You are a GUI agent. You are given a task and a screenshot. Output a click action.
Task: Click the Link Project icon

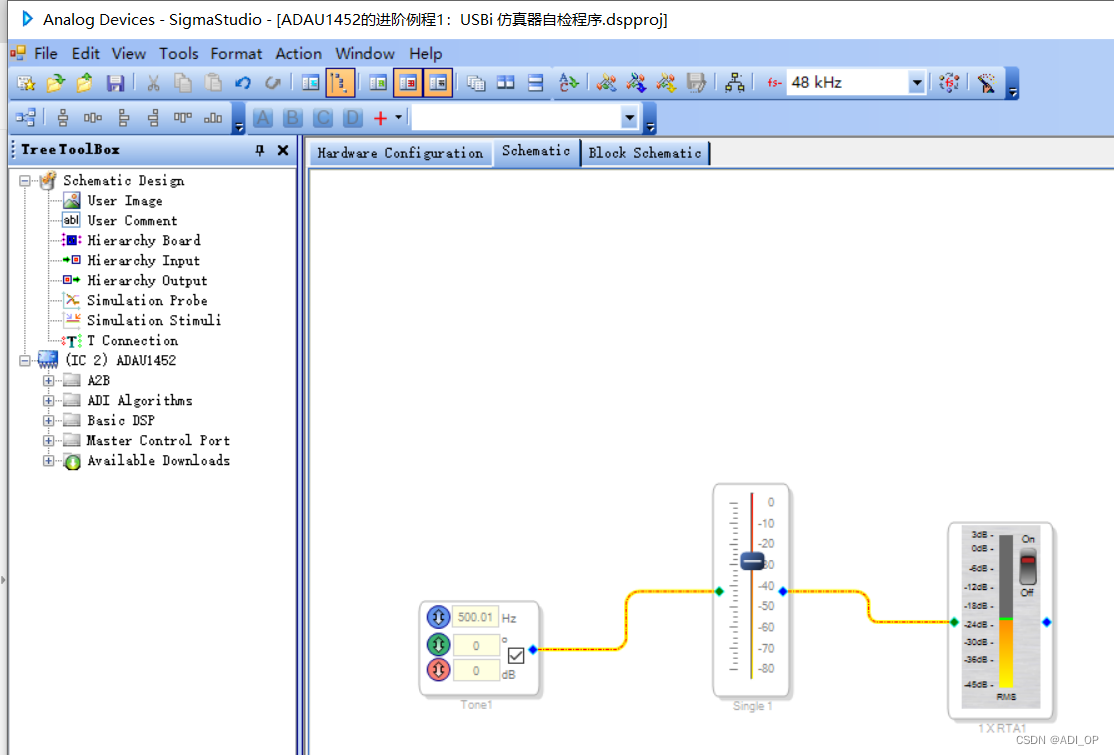point(606,83)
